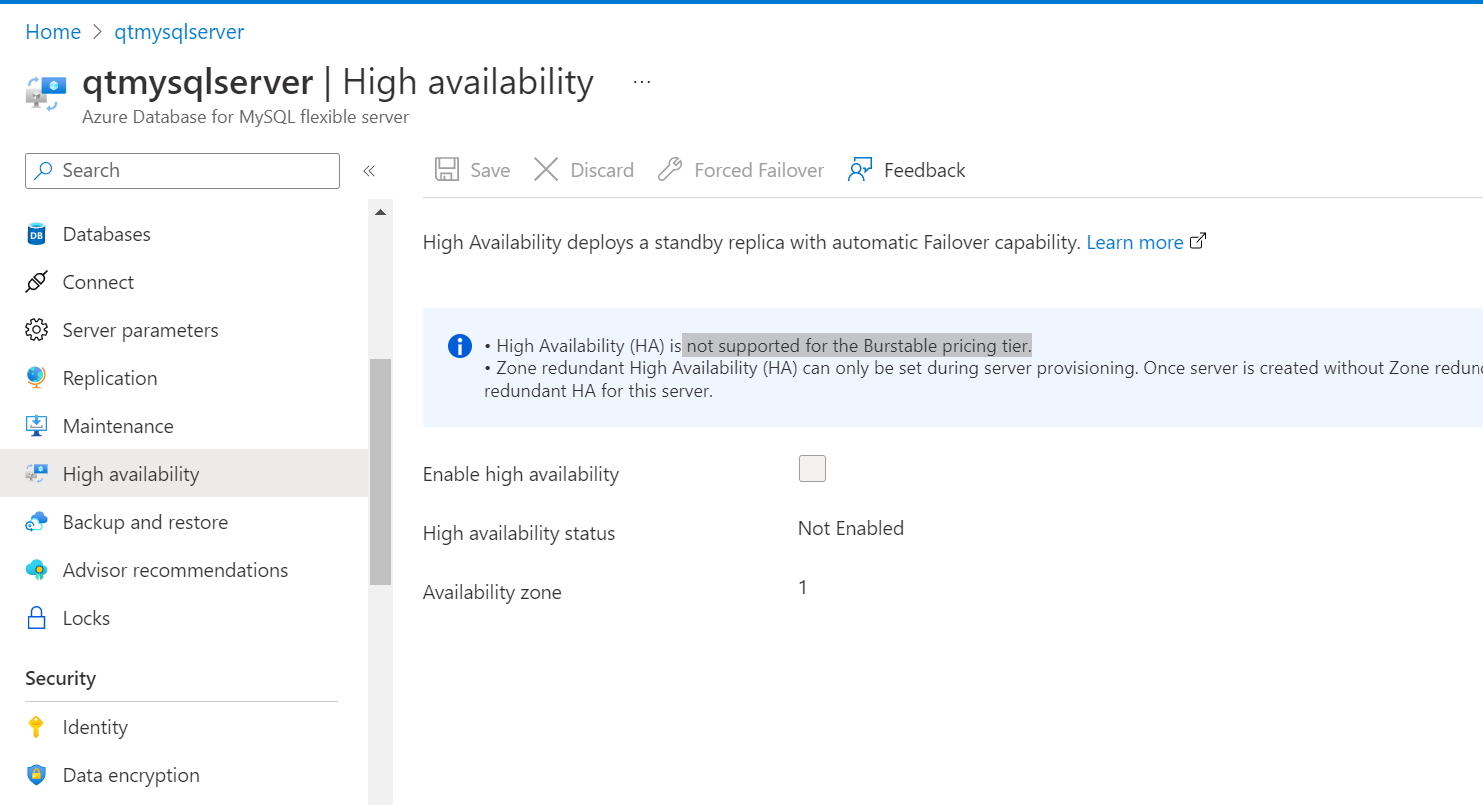
Task: Click the Forced Failover toolbar button
Action: pos(741,170)
